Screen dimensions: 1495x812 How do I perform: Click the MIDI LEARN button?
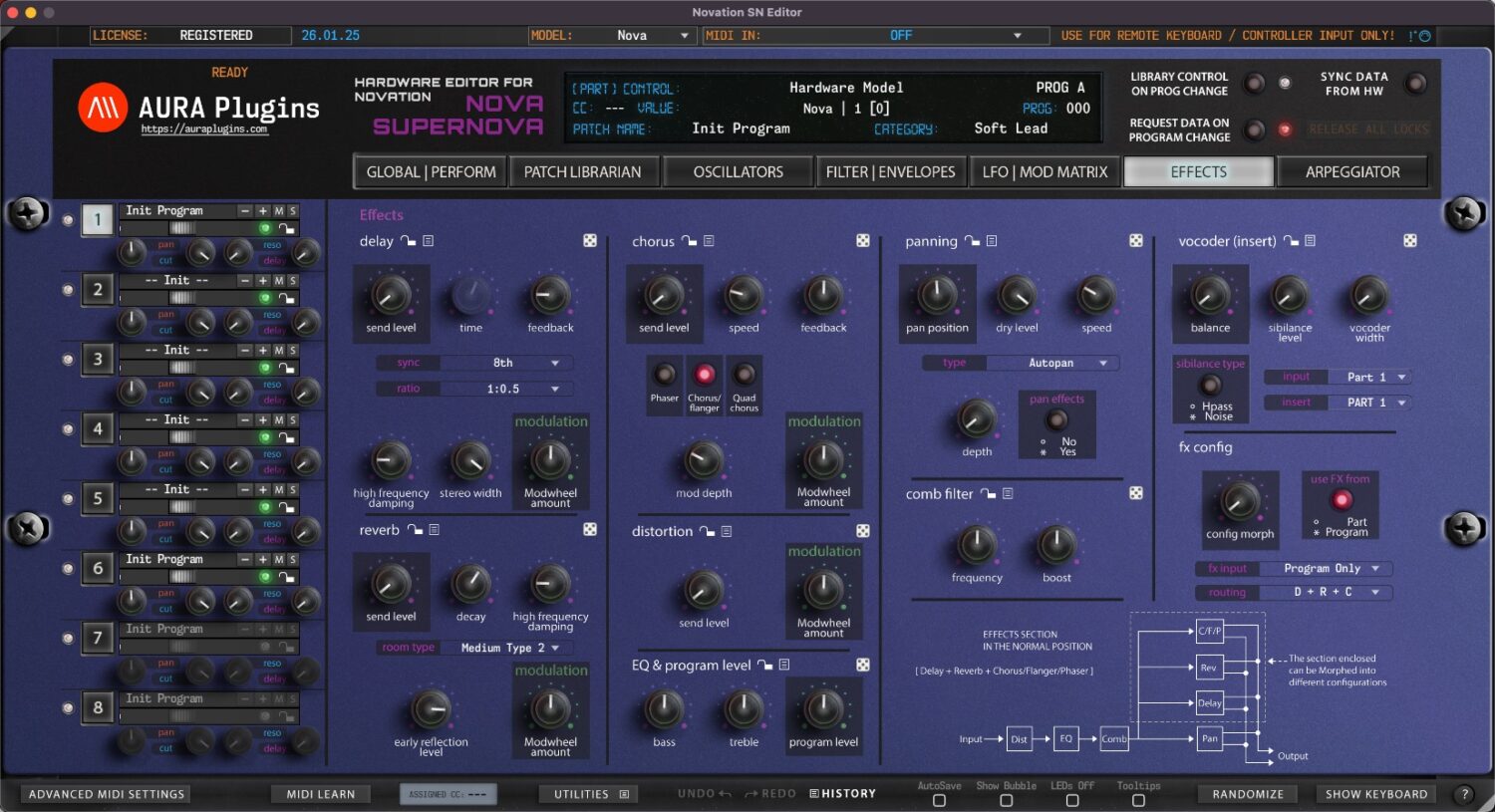(320, 794)
